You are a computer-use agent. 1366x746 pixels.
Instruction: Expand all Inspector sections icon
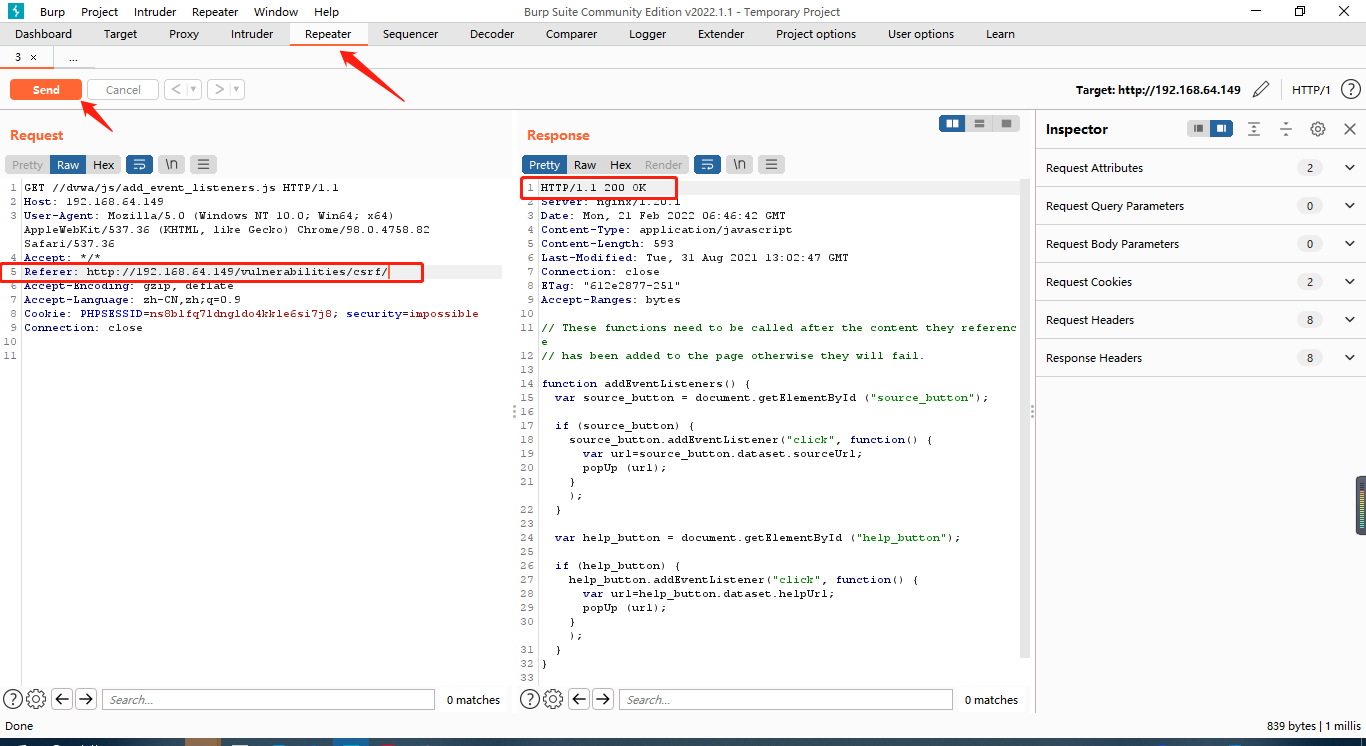click(1254, 129)
